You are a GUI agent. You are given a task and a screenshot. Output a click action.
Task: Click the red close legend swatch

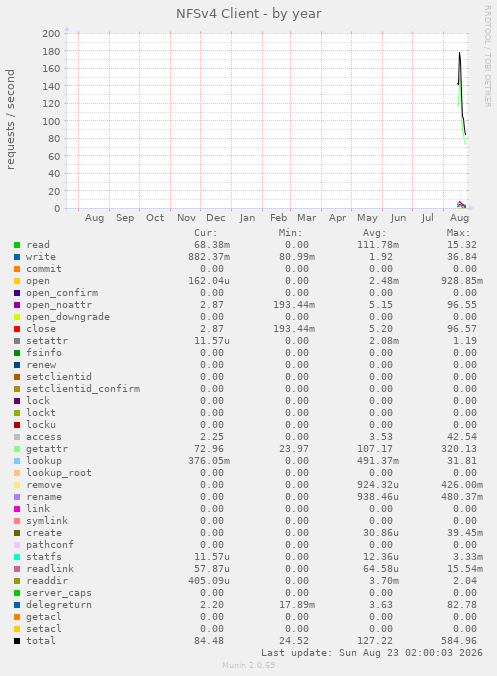tap(17, 329)
